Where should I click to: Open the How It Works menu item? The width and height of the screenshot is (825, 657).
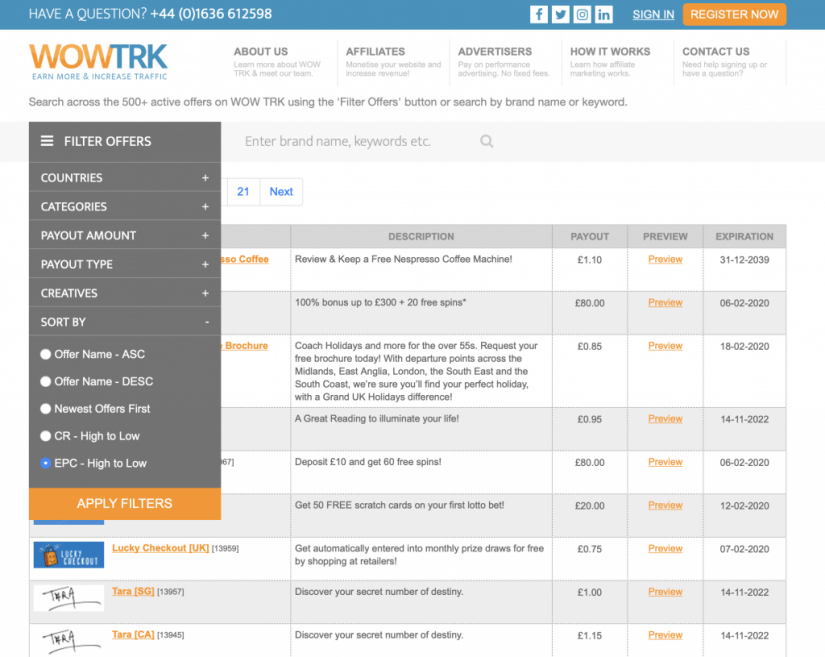[x=610, y=51]
